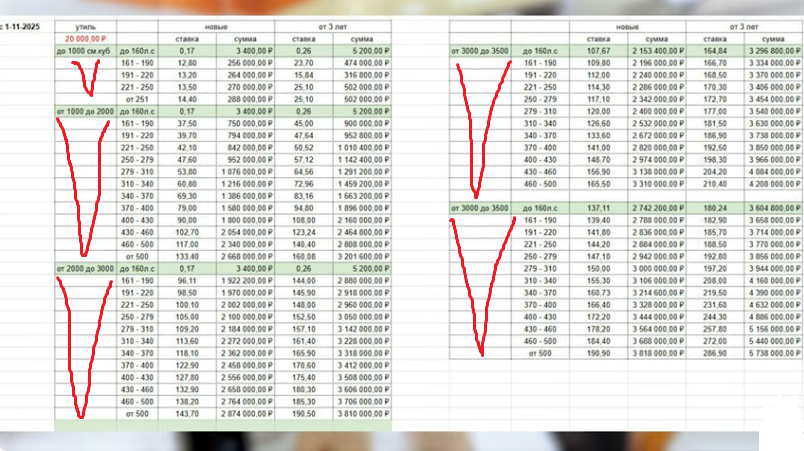804x451 pixels.
Task: Select the 2 742 200,00 ₽ sum cell
Action: [x=657, y=208]
